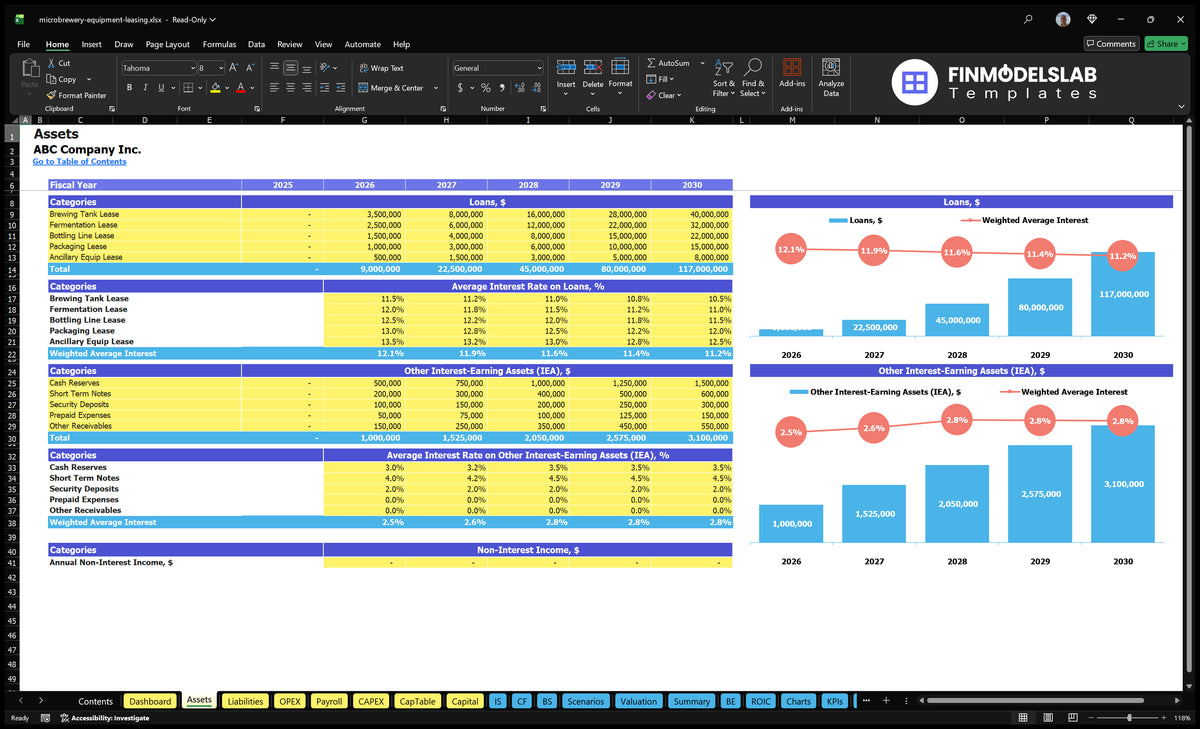This screenshot has height=729, width=1200.
Task: Switch to the Liabilities sheet tab
Action: point(245,701)
